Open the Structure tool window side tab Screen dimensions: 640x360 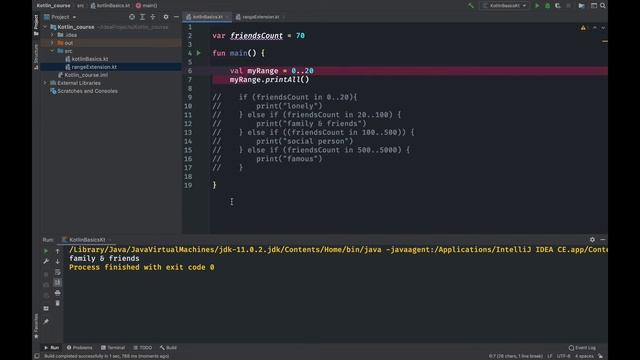coord(36,56)
